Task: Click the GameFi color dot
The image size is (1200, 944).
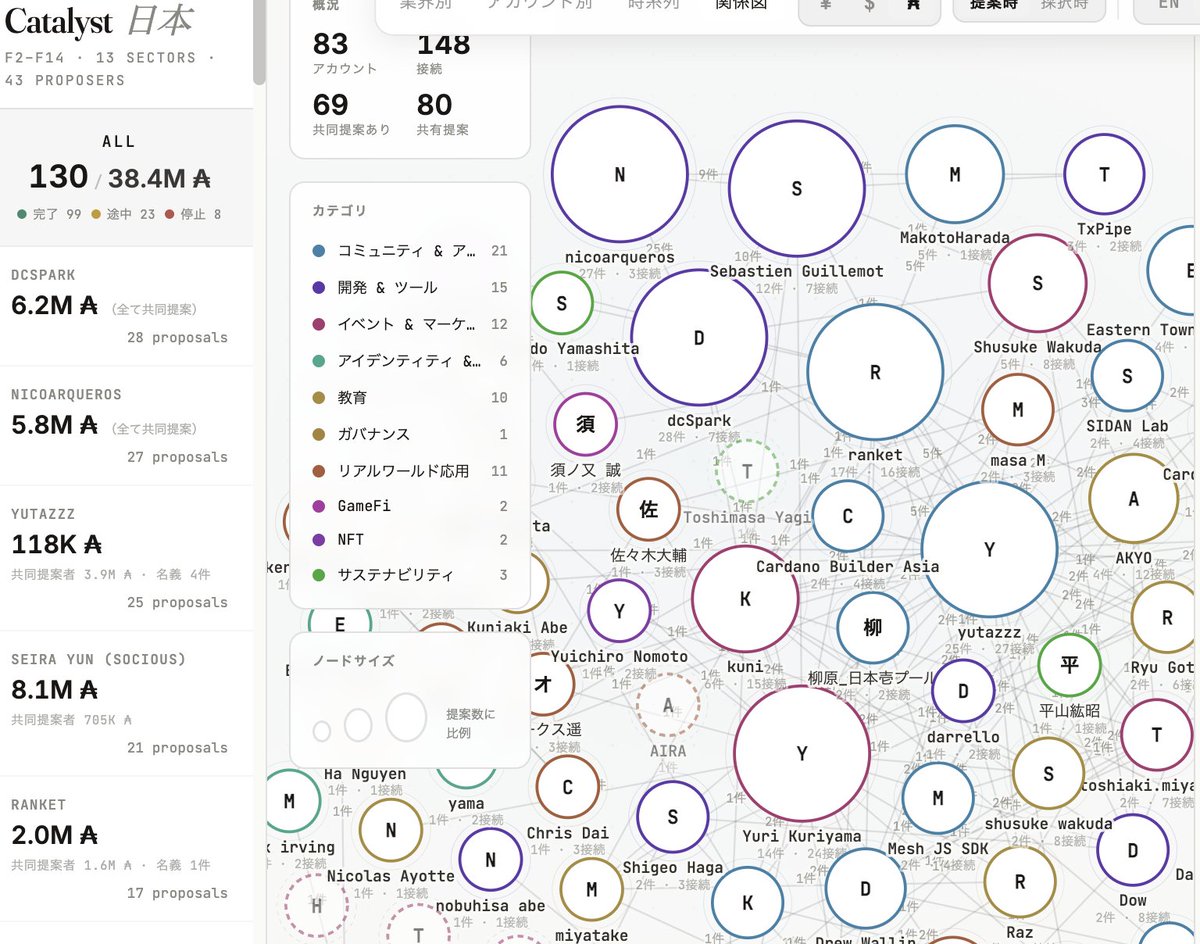Action: (x=319, y=507)
